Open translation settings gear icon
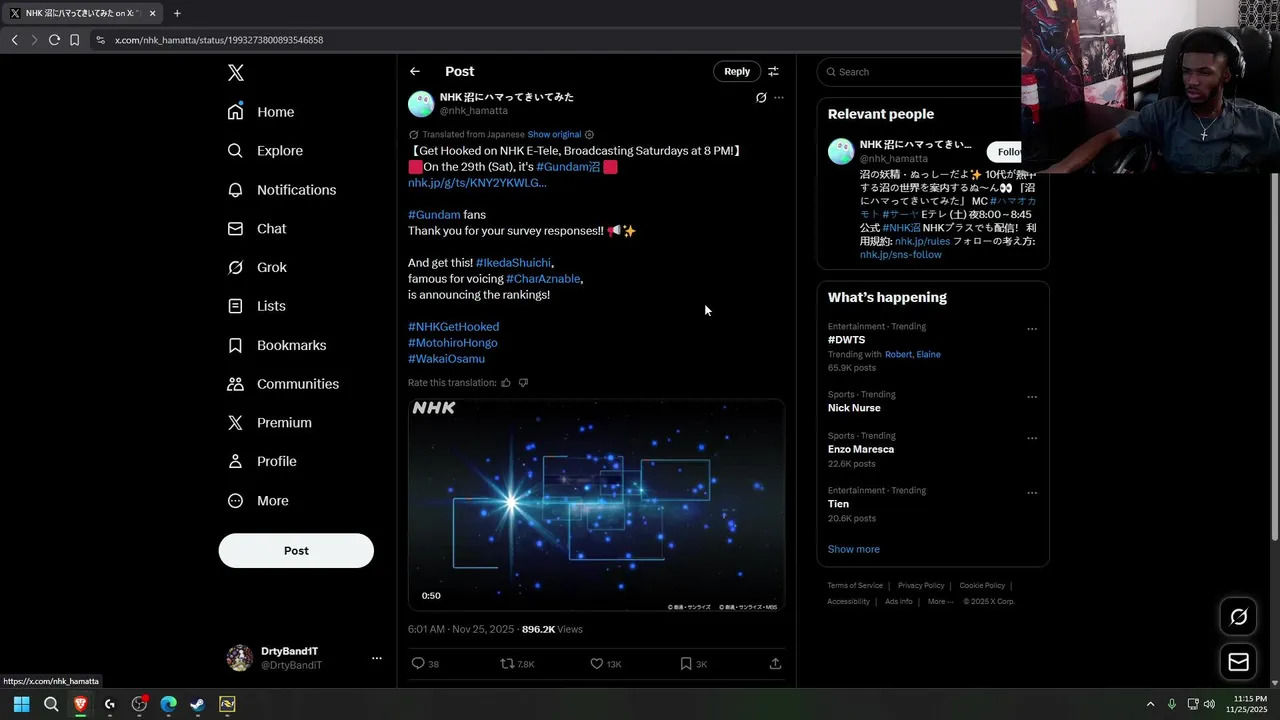 pyautogui.click(x=589, y=134)
